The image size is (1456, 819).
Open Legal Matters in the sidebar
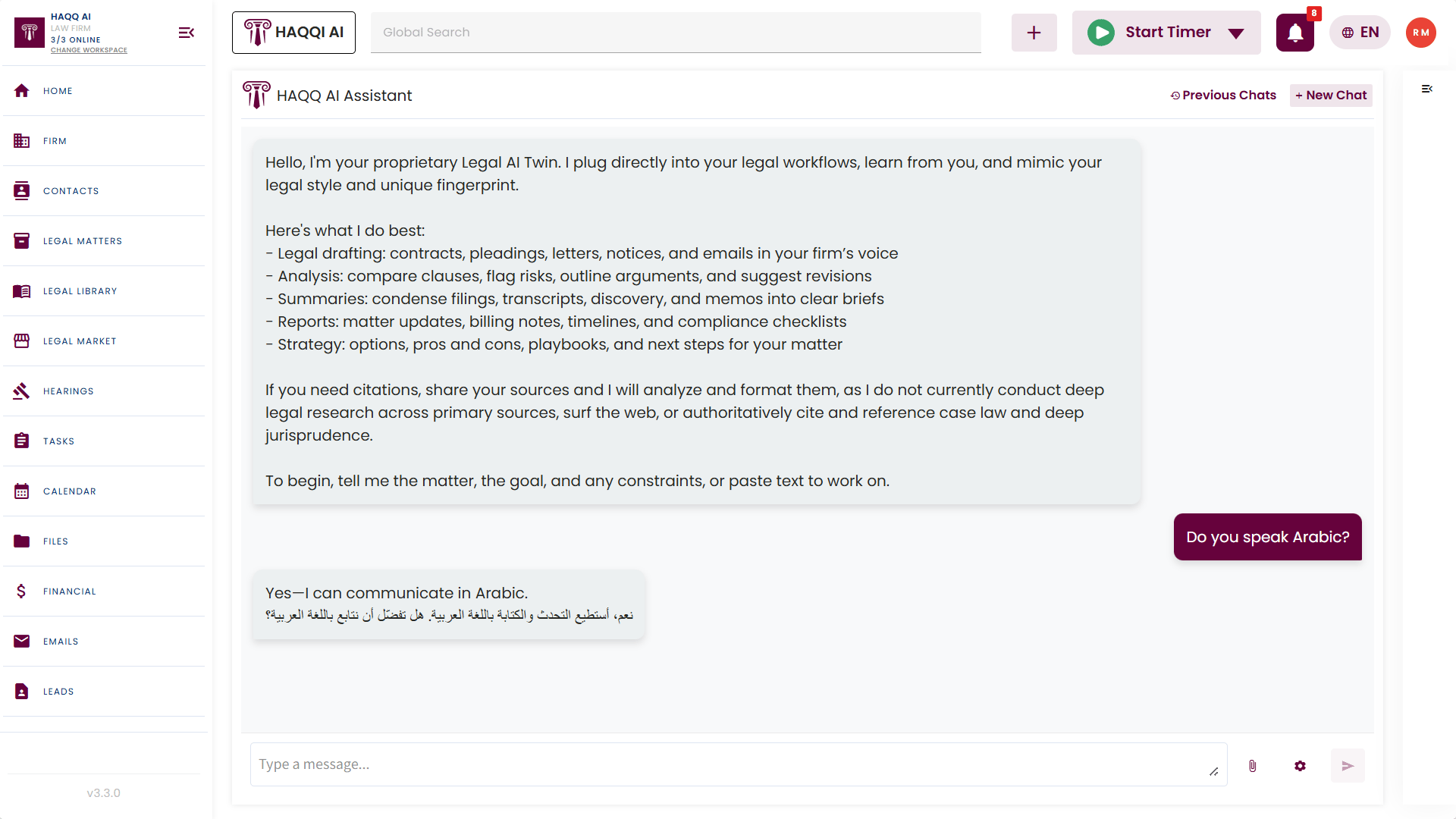pyautogui.click(x=82, y=241)
